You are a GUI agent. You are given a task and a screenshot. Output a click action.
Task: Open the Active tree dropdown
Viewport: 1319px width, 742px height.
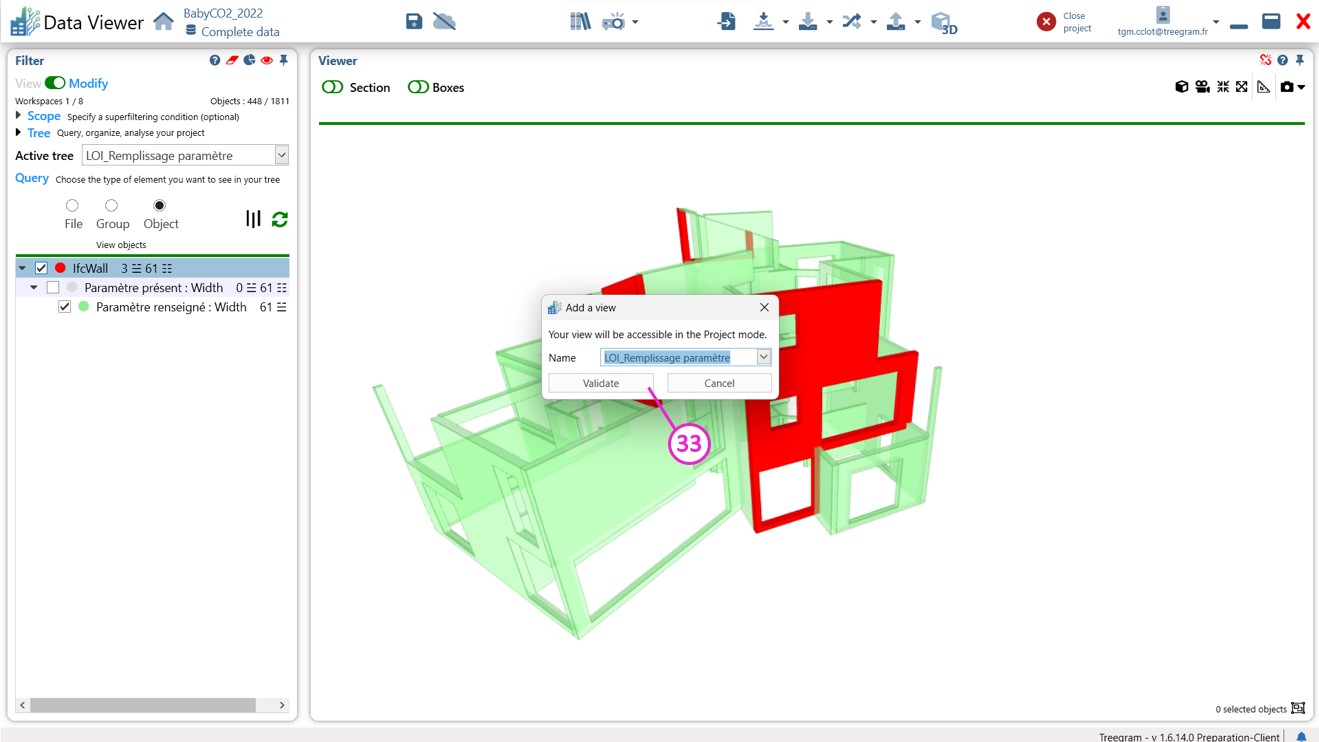coord(281,155)
